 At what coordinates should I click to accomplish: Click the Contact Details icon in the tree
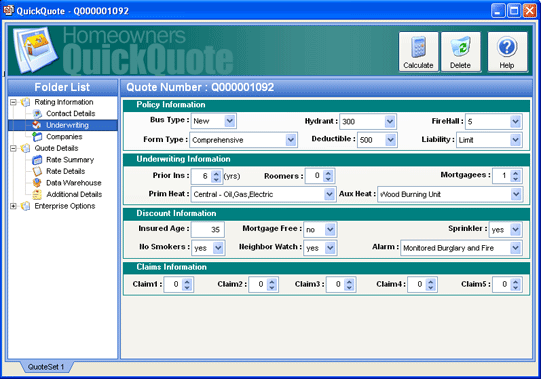pos(37,114)
